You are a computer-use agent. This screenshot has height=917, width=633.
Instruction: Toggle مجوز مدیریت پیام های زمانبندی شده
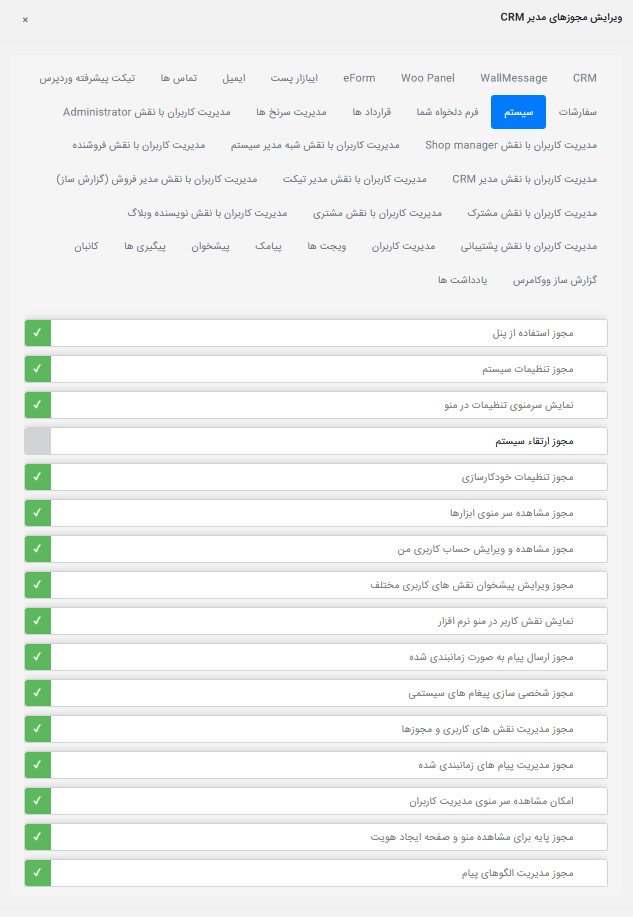37,765
